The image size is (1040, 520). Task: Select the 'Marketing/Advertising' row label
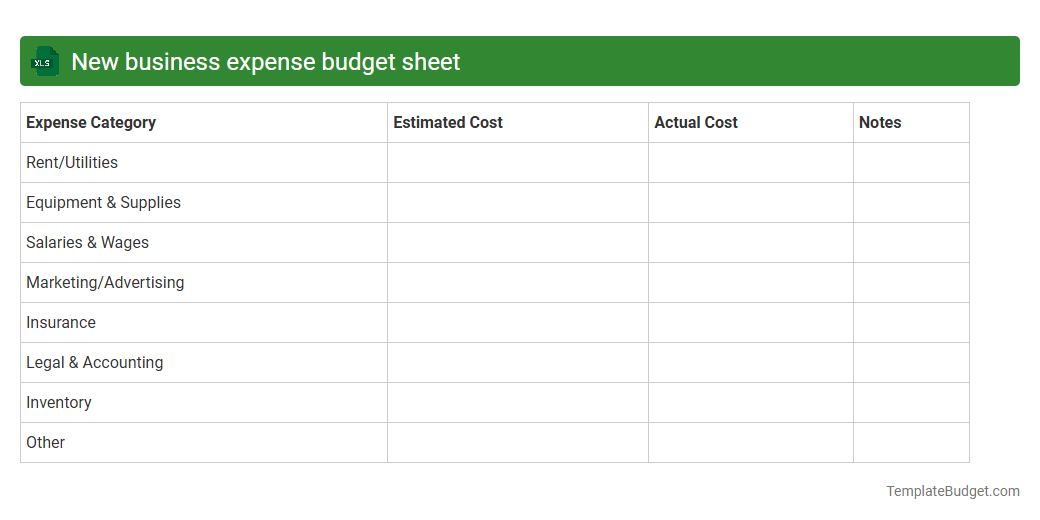(x=105, y=283)
